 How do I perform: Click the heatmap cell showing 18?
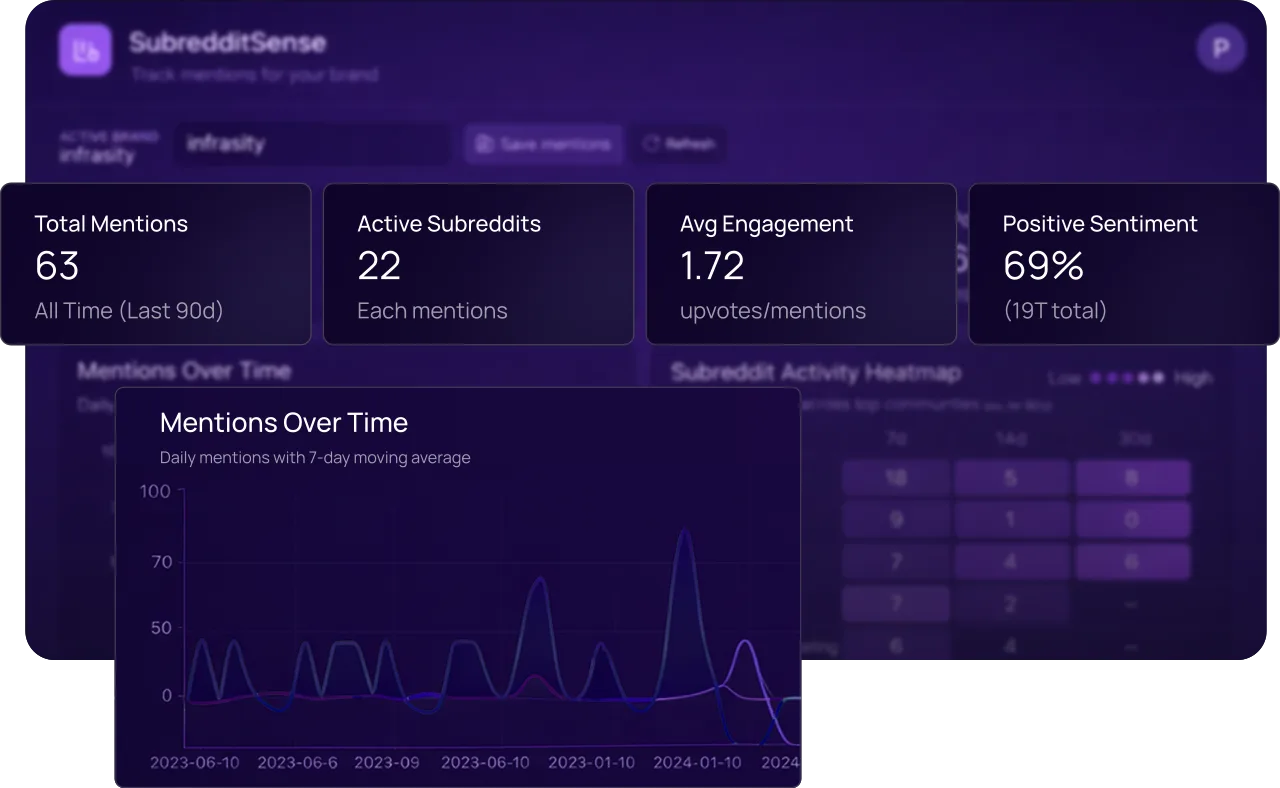895,478
